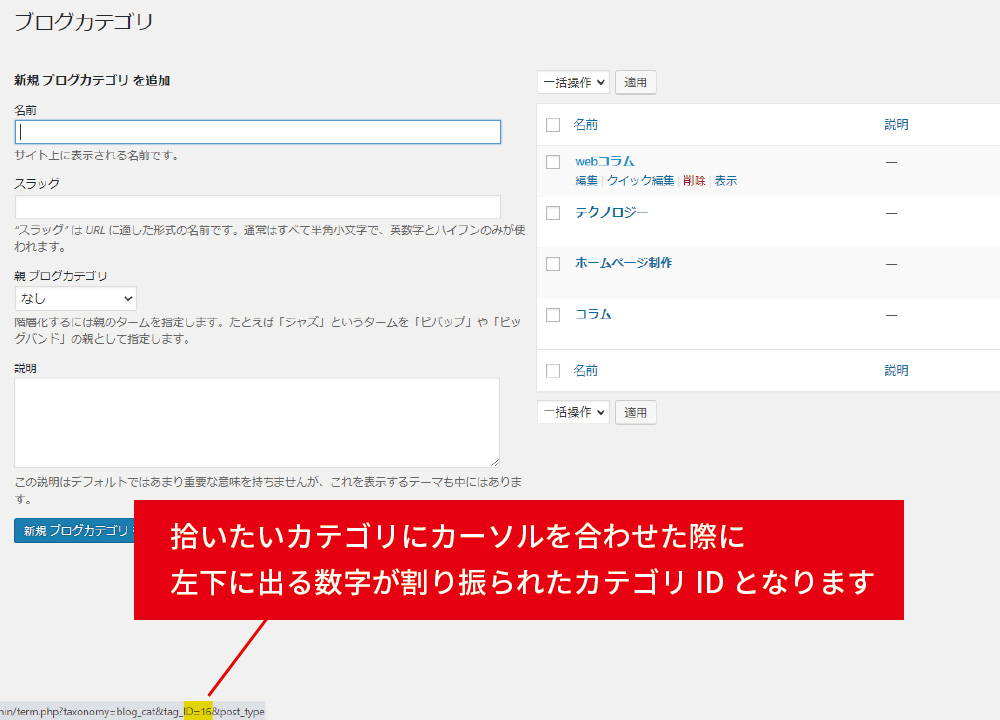Screen dimensions: 1000x720
Task: Open the webコラム category link
Action: pos(604,161)
